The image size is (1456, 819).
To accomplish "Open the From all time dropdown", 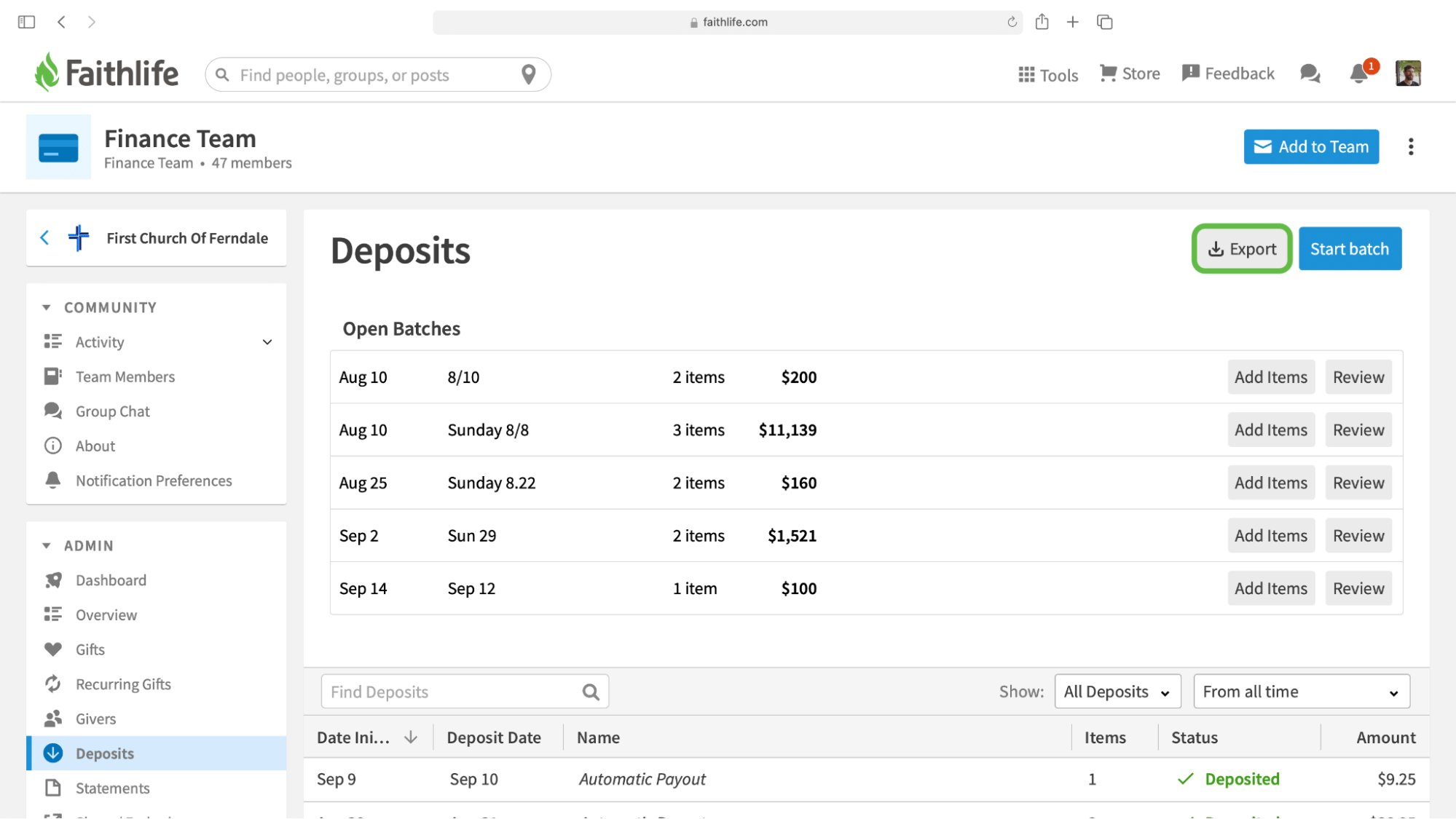I will click(x=1302, y=692).
